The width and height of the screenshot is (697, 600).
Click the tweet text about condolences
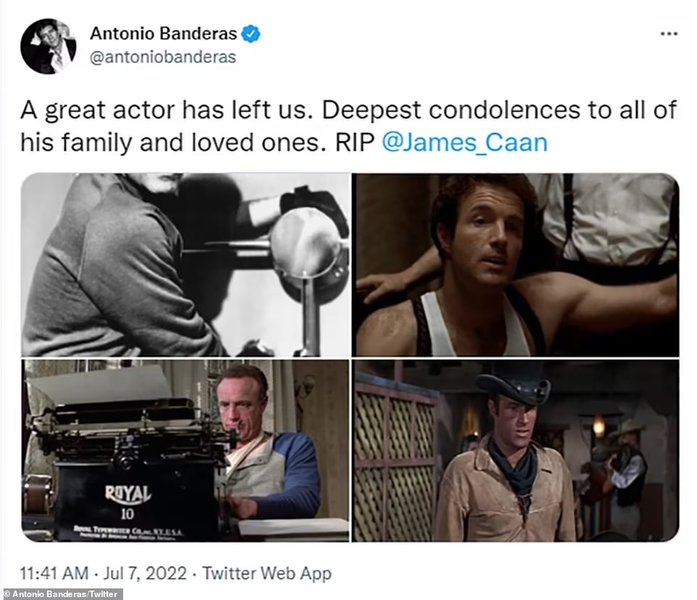tap(348, 126)
